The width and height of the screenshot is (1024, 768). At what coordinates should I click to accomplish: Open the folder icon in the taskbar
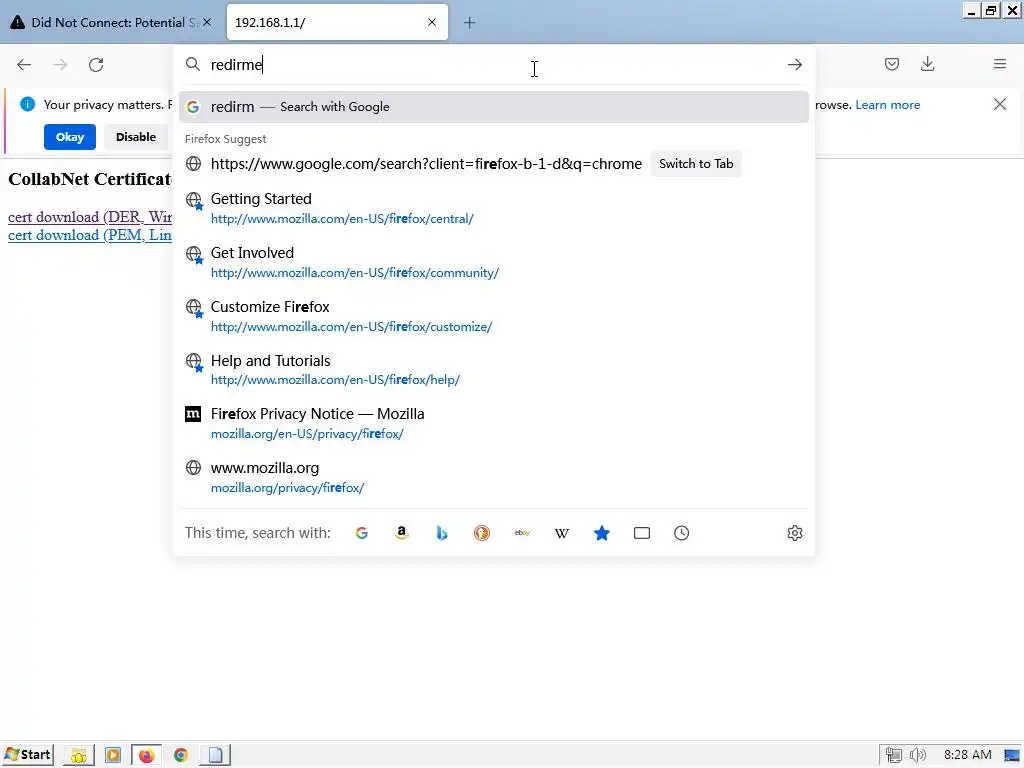(78, 756)
